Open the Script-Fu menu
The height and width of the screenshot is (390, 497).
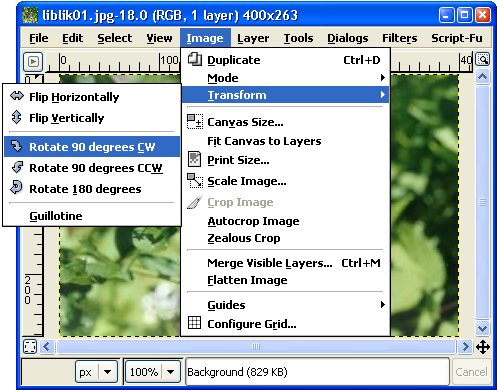point(457,38)
